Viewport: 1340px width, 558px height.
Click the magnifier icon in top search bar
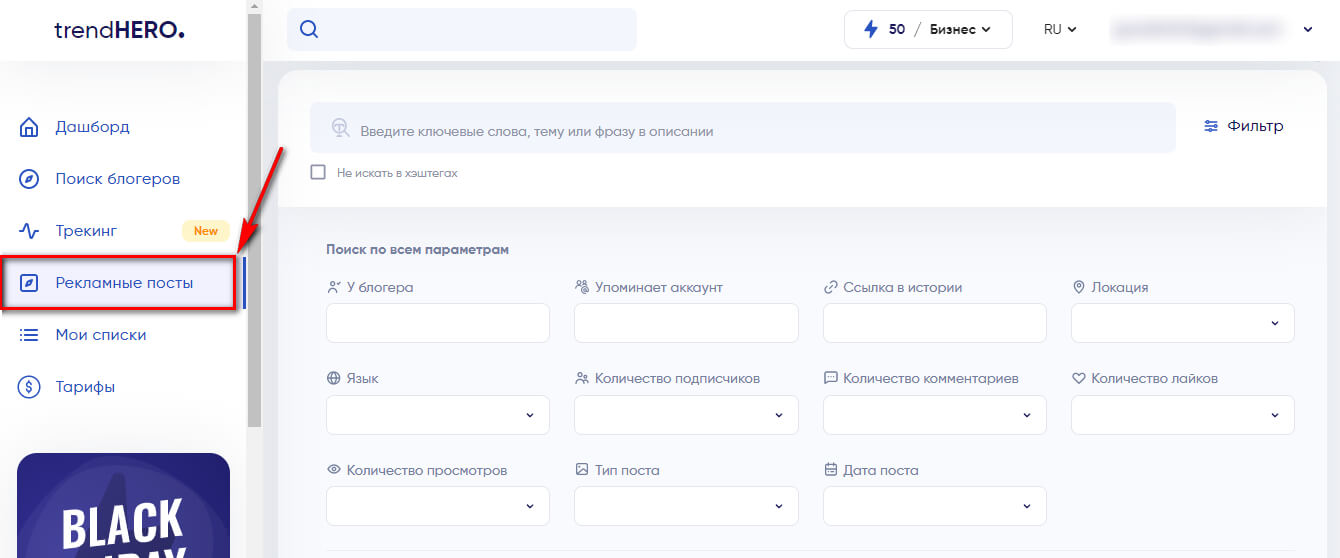[x=309, y=29]
